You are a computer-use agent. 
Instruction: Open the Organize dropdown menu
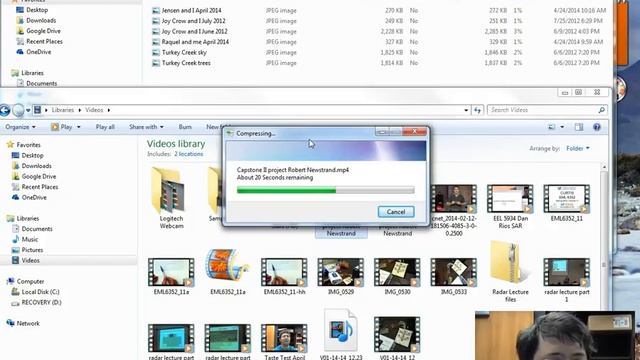[20, 127]
